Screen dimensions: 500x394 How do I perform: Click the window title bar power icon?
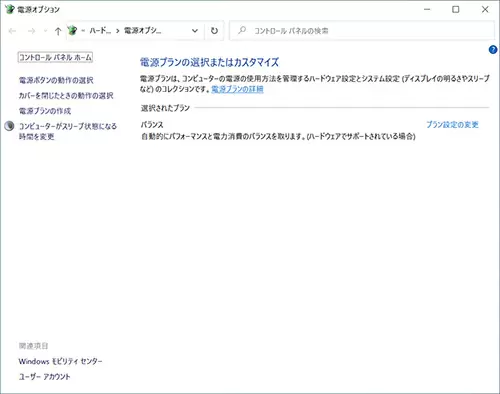(10, 9)
